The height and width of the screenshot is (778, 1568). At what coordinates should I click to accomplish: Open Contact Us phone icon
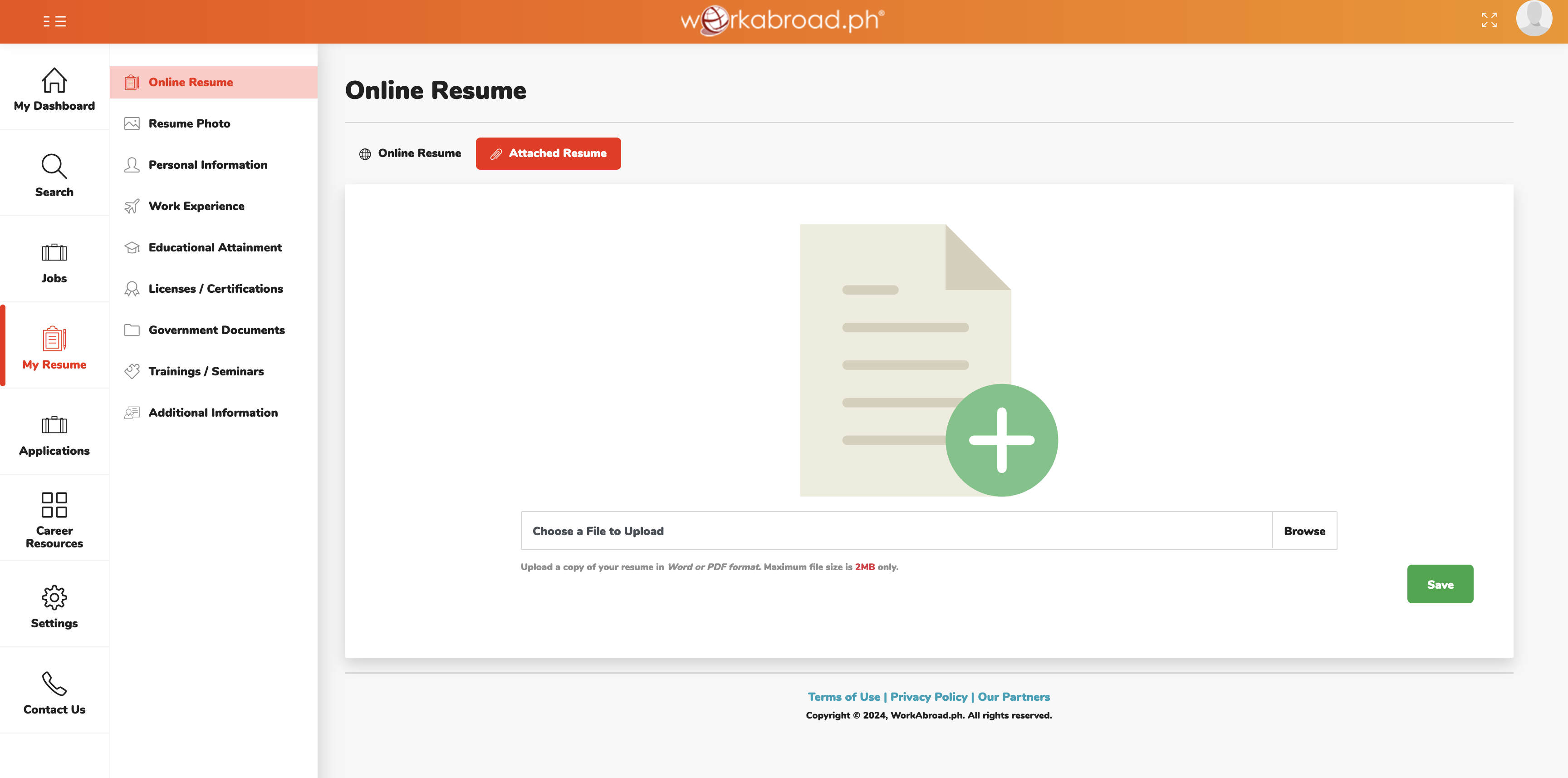pyautogui.click(x=54, y=684)
